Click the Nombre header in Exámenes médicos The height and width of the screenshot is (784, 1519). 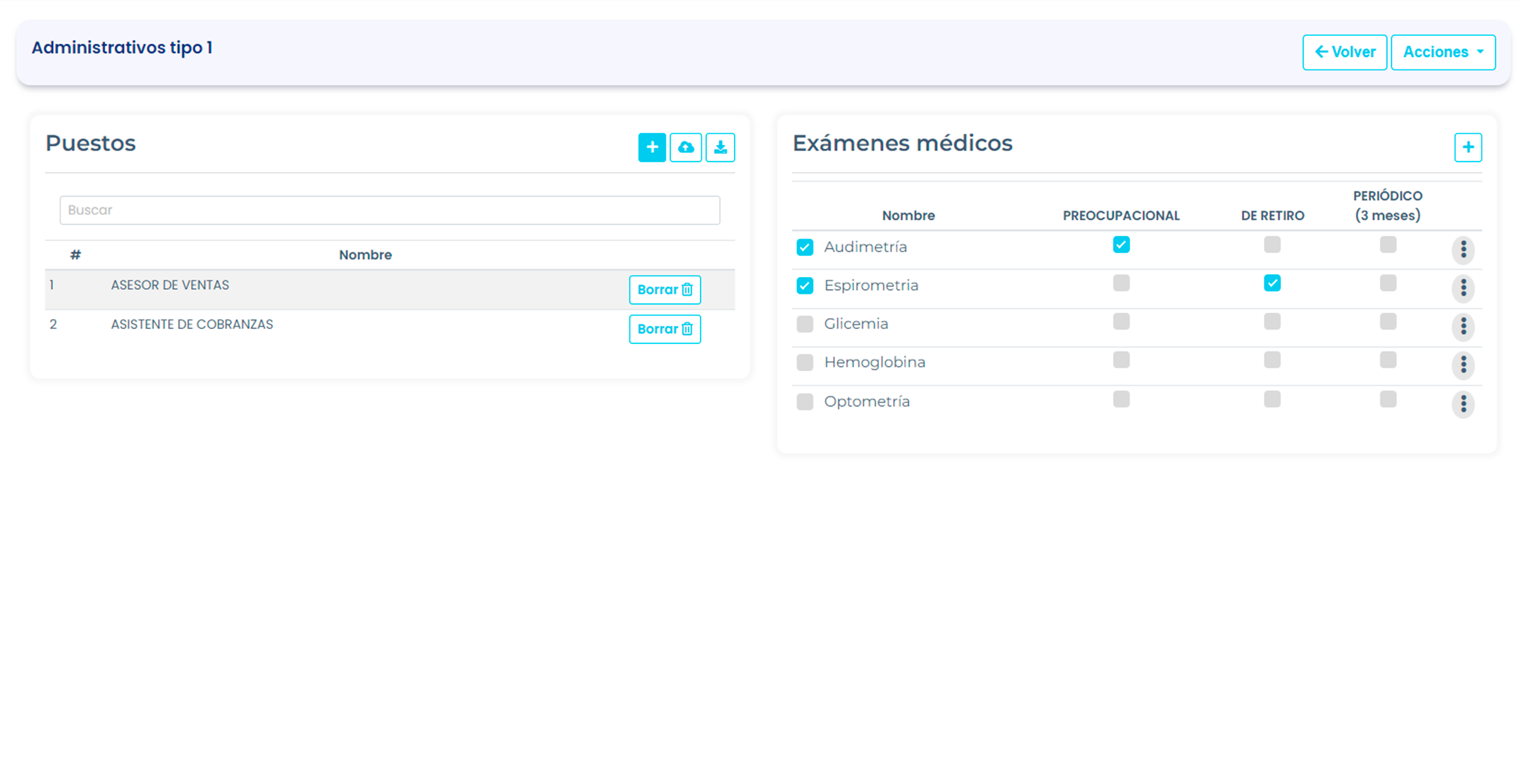908,216
